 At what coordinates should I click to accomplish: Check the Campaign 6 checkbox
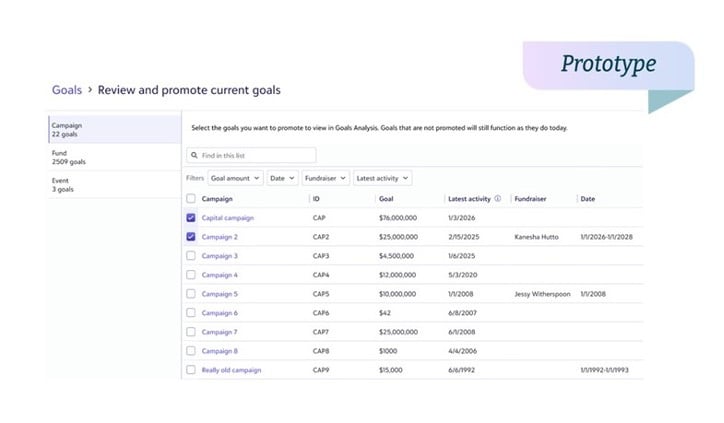coord(191,313)
